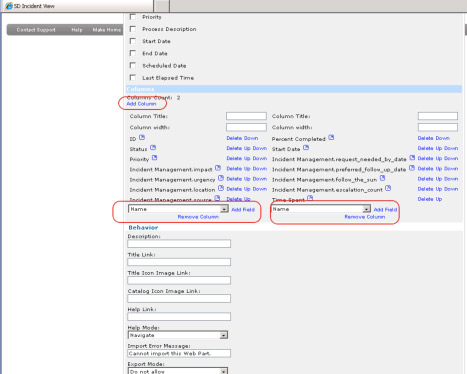Open edit icon for follow_the_sun field
Image resolution: width=467 pixels, height=374 pixels.
click(x=382, y=178)
